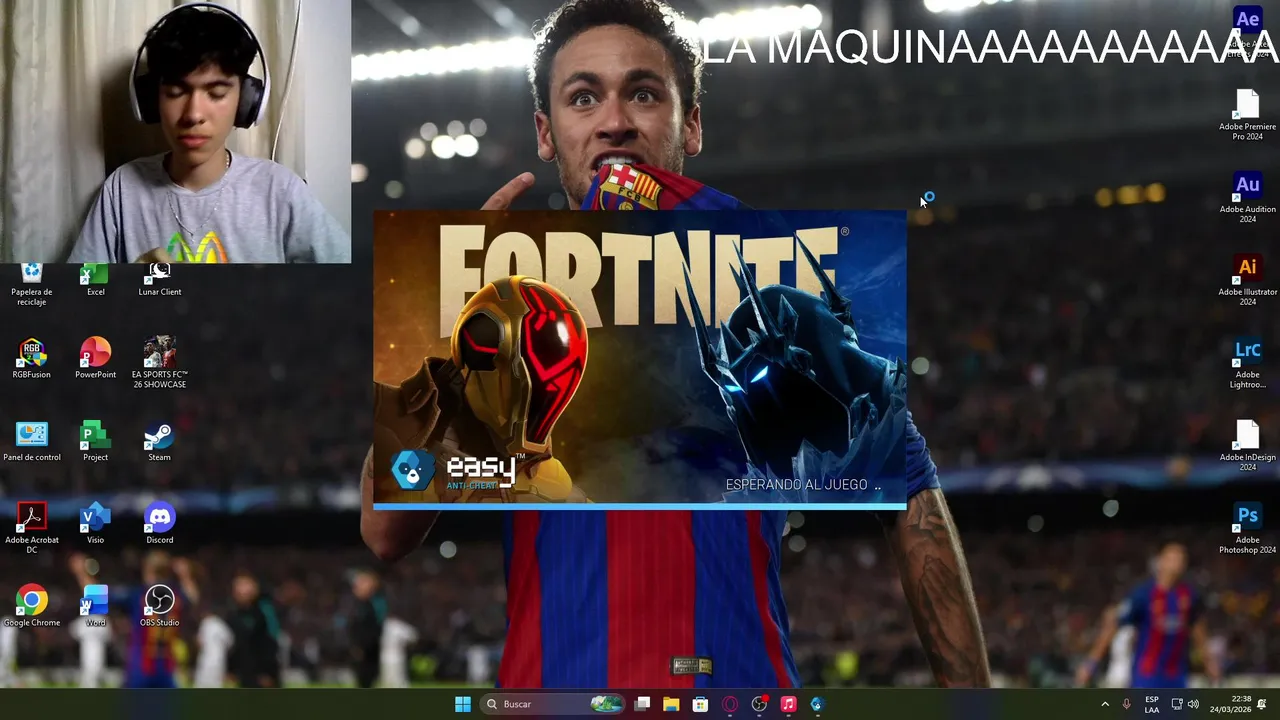Open the notifications bell icon

coord(1262,704)
